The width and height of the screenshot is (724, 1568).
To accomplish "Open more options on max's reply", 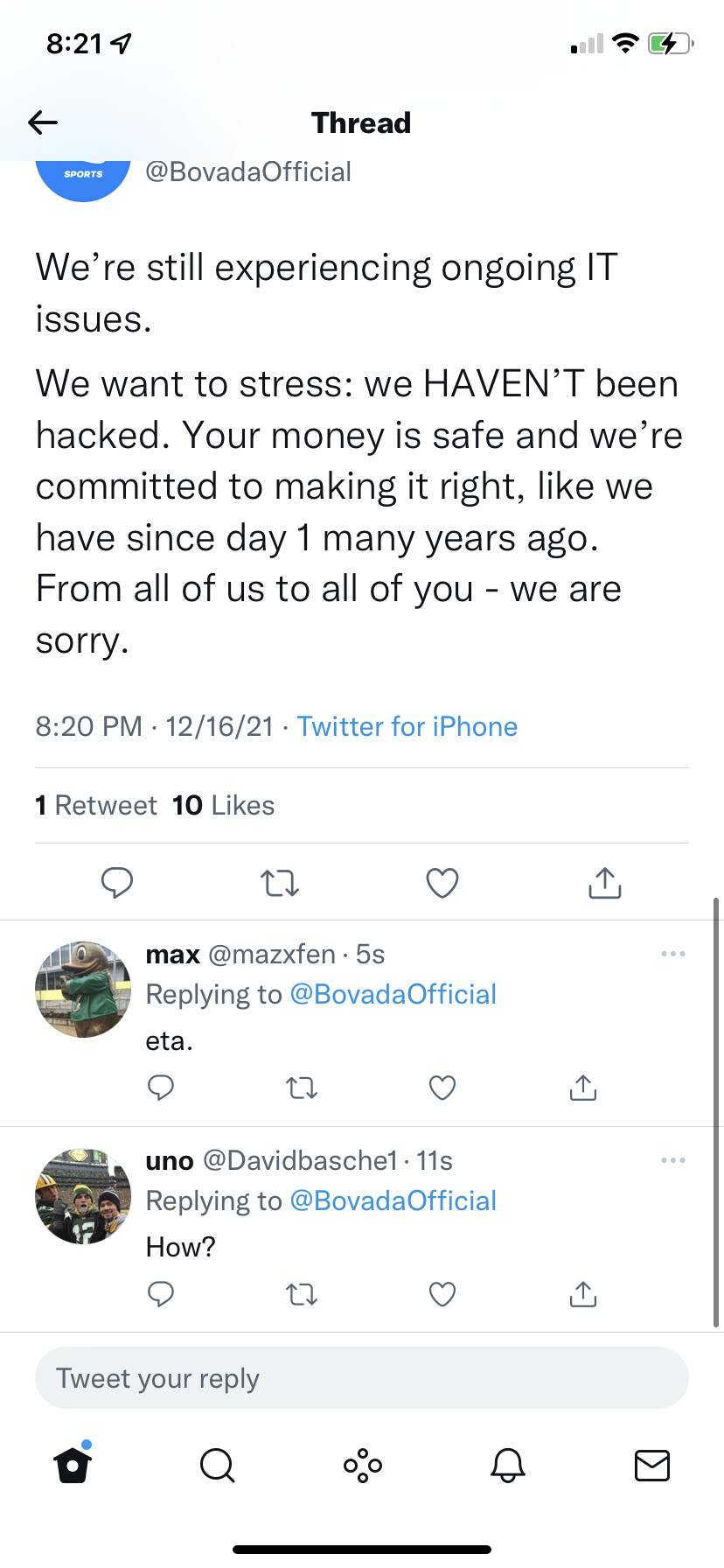I will pyautogui.click(x=672, y=954).
